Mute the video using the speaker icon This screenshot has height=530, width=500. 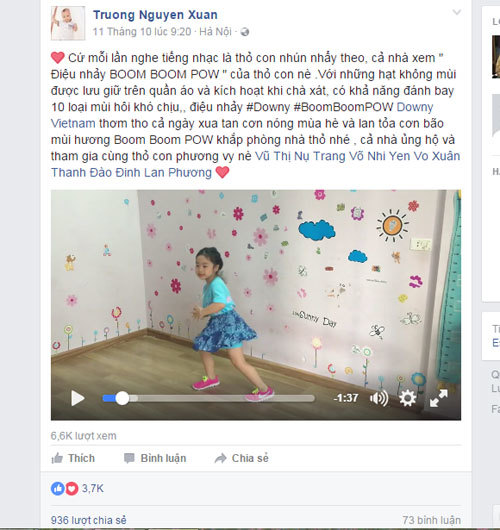pyautogui.click(x=379, y=398)
